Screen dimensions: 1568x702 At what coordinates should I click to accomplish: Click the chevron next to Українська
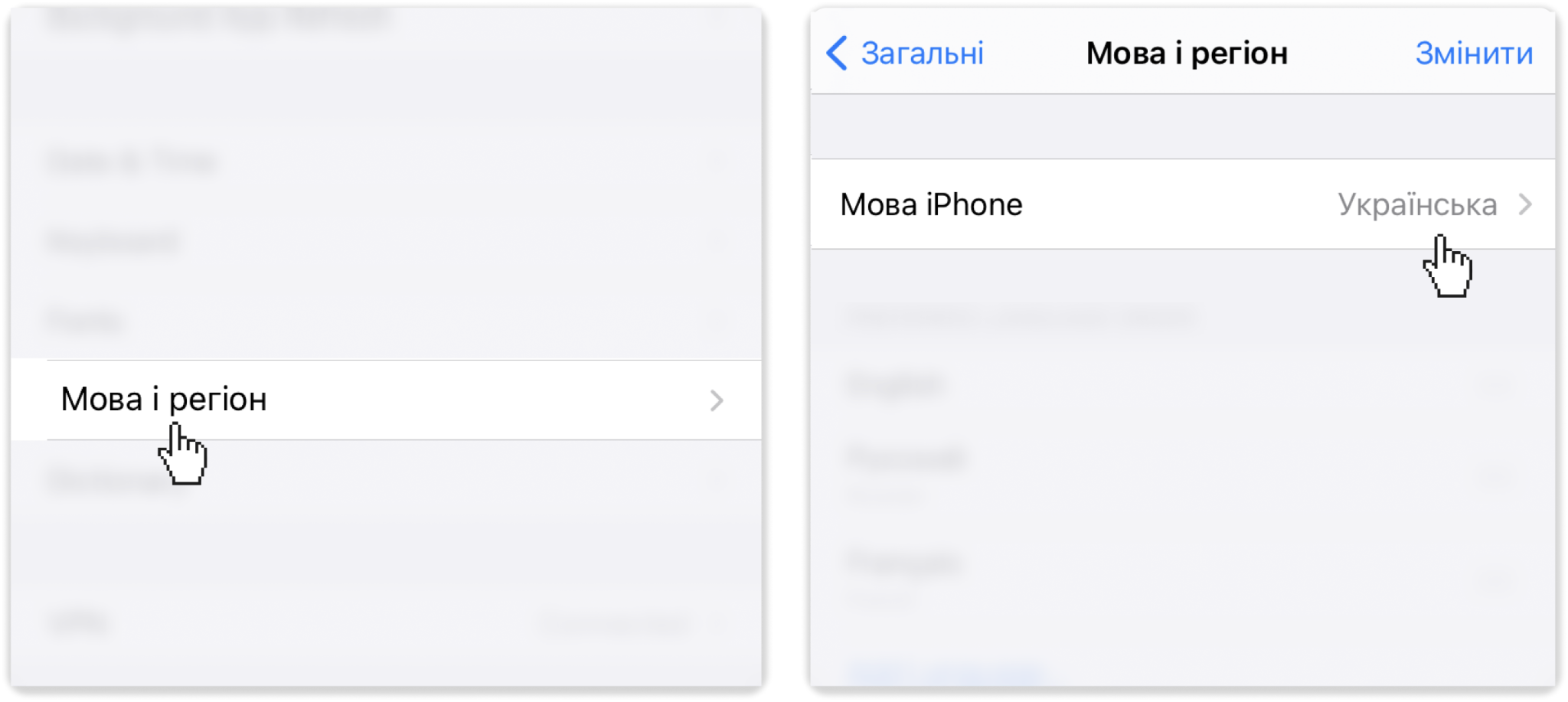(x=1525, y=204)
